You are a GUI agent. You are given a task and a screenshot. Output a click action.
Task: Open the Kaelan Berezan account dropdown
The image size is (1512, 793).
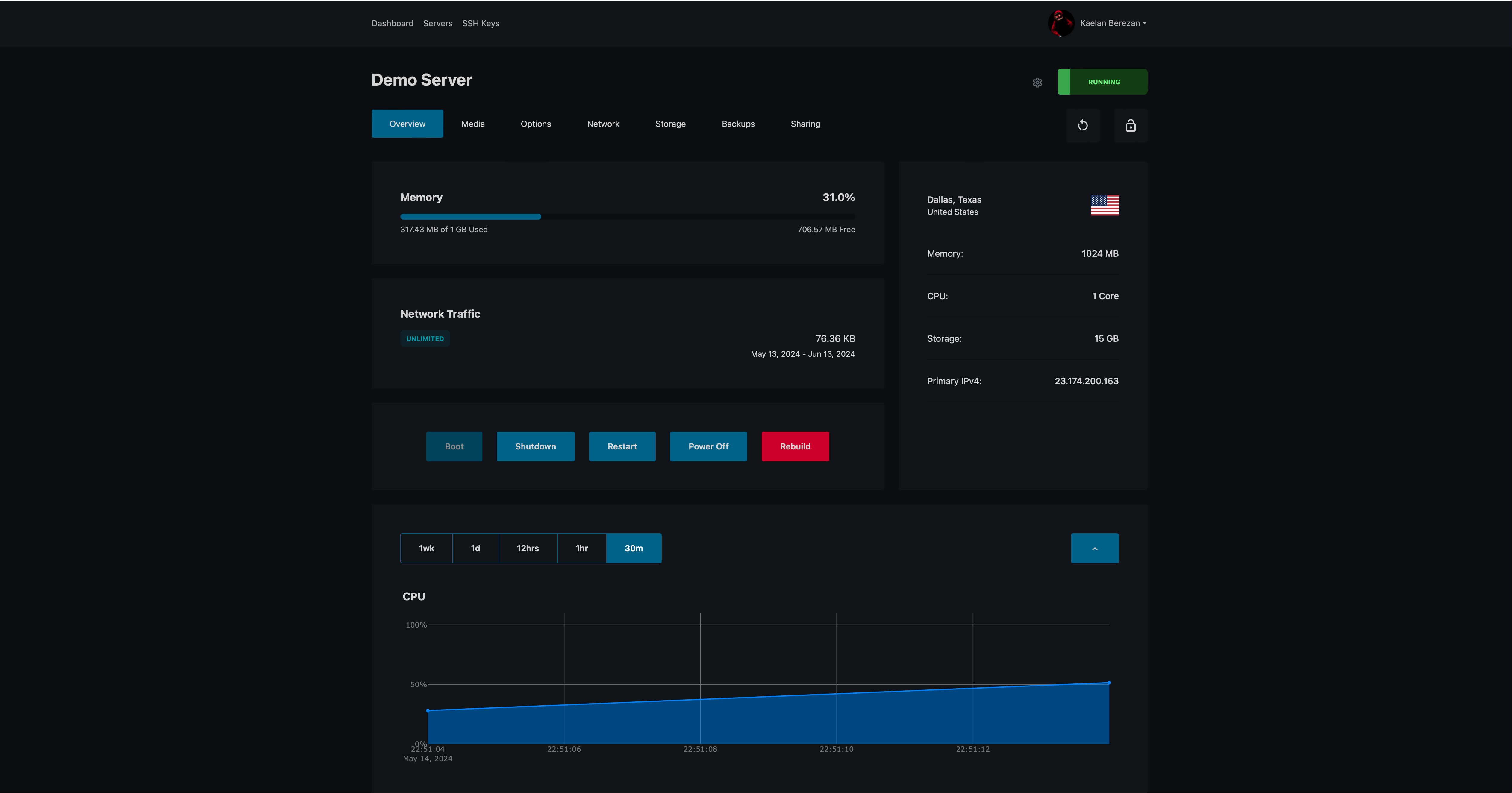[x=1113, y=23]
